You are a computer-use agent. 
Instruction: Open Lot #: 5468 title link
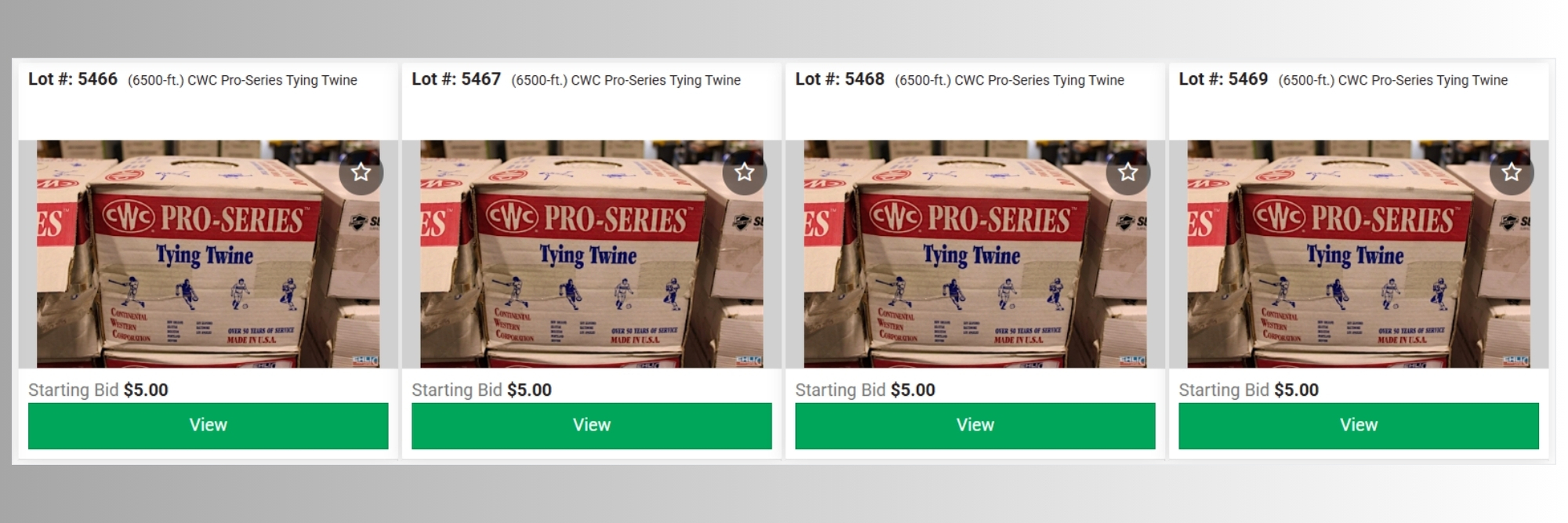(x=840, y=79)
